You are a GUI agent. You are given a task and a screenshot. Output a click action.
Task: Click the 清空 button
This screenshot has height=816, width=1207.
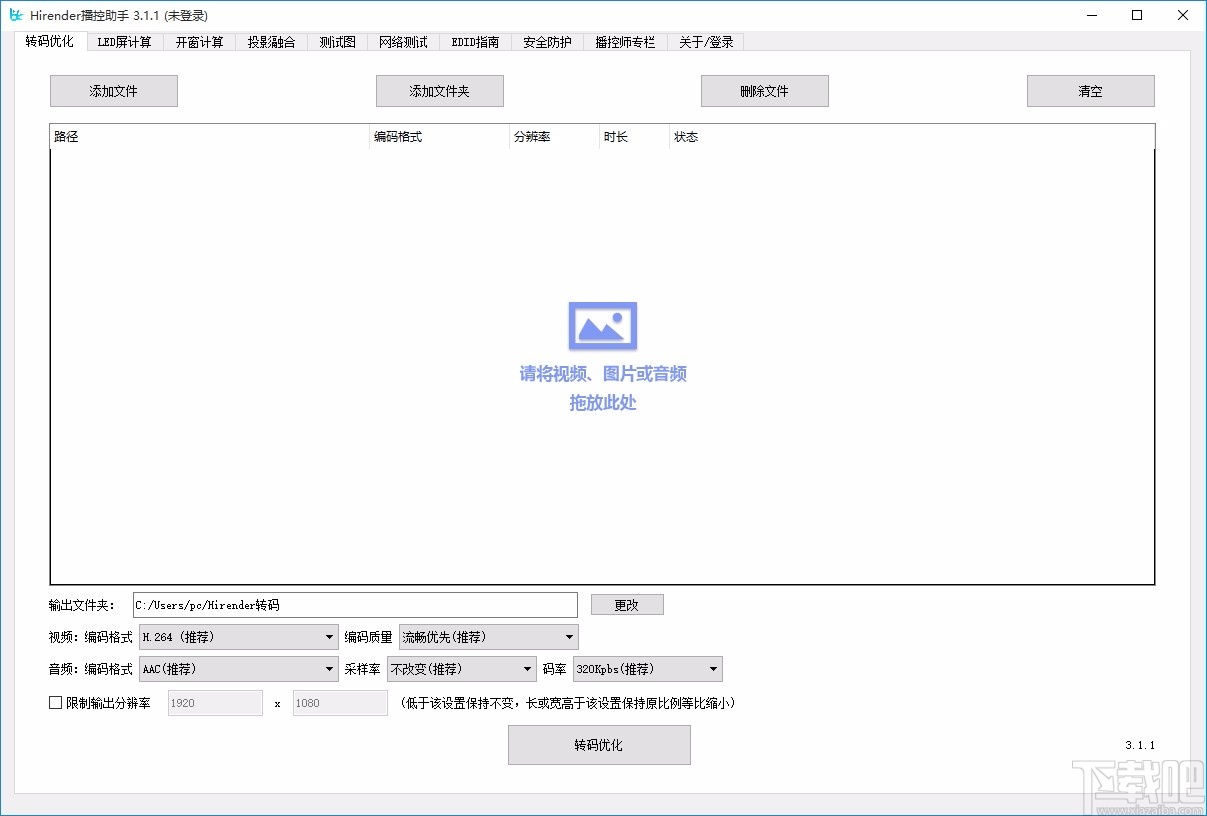(1090, 90)
